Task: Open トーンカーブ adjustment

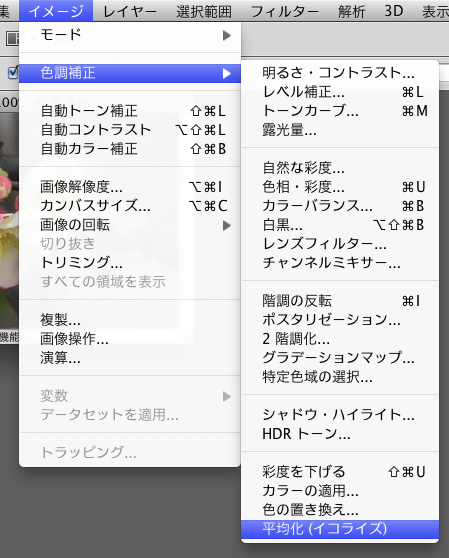Action: pos(340,111)
